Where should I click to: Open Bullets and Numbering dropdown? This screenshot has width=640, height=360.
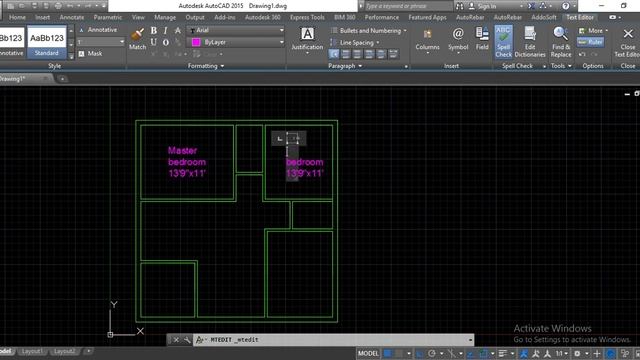[x=369, y=31]
